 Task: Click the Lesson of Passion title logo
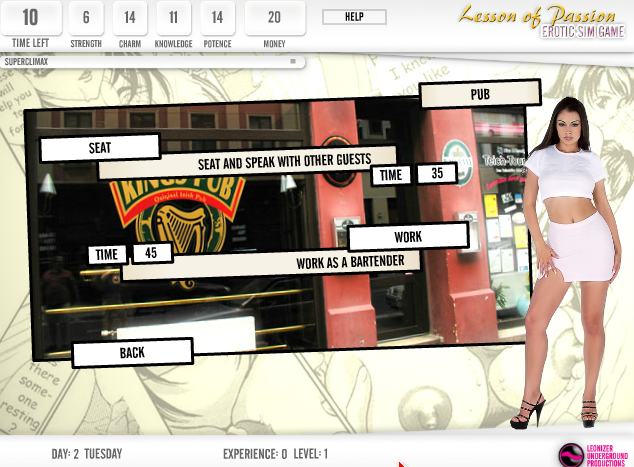point(540,22)
